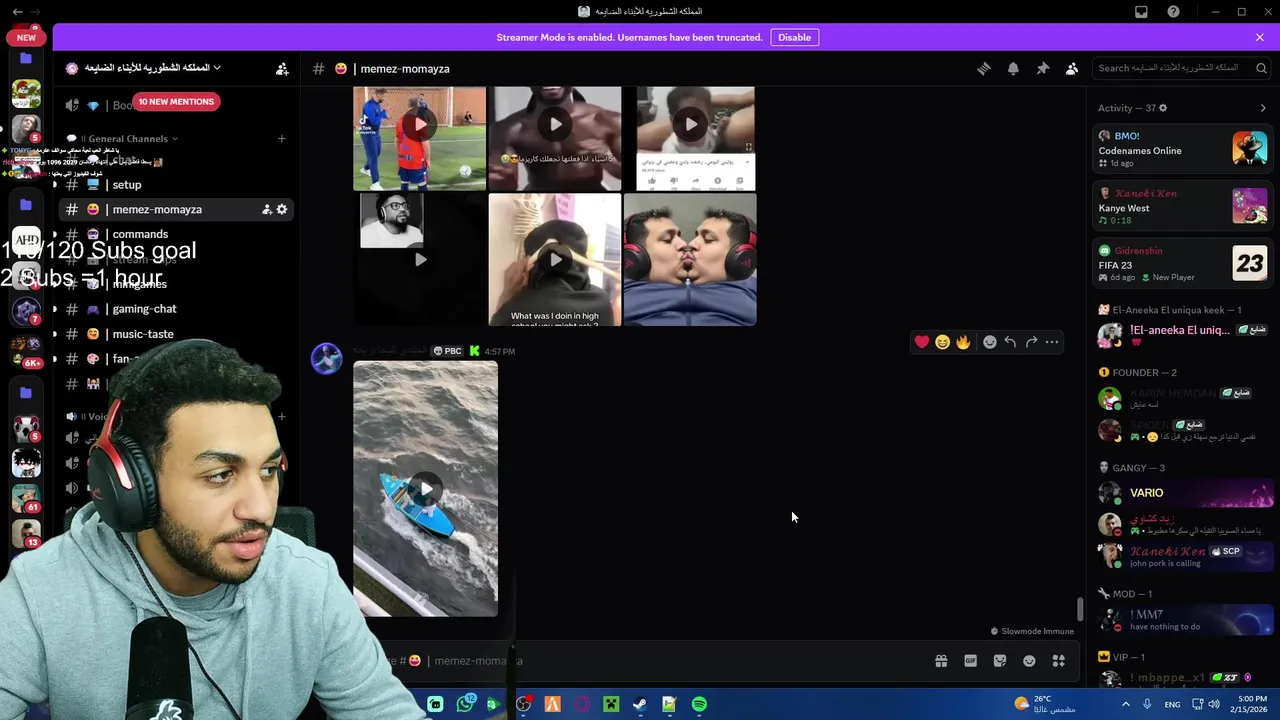The image size is (1280, 720).
Task: Play the blue boat video
Action: 425,489
